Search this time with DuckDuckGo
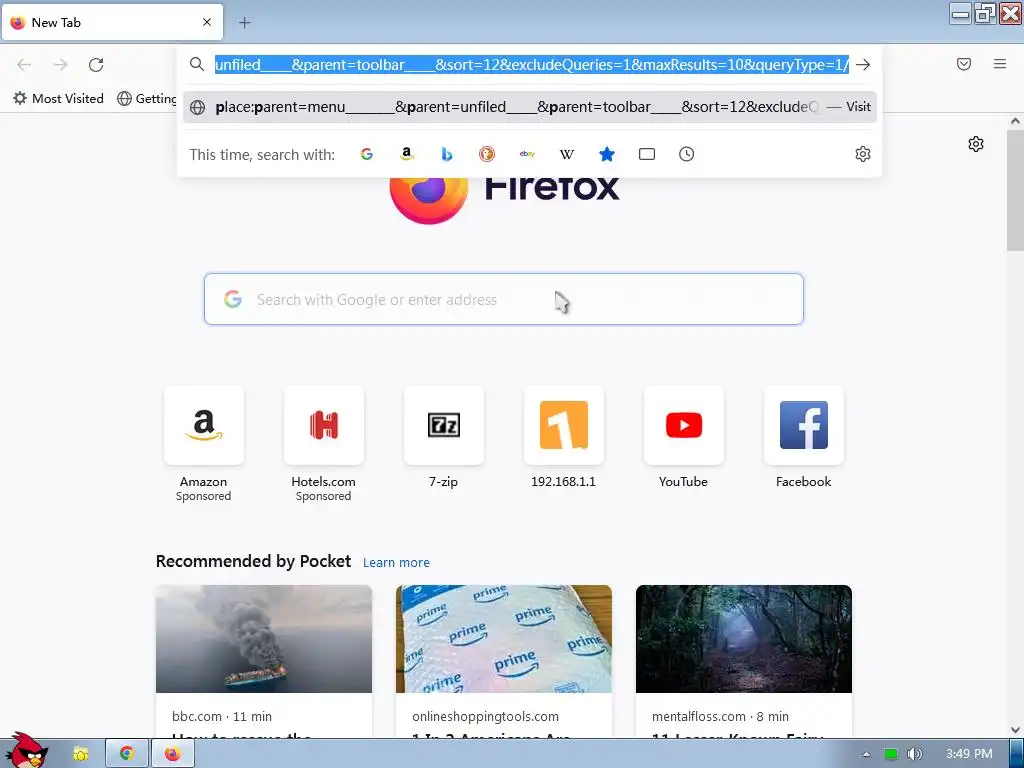This screenshot has width=1024, height=768. coord(487,154)
